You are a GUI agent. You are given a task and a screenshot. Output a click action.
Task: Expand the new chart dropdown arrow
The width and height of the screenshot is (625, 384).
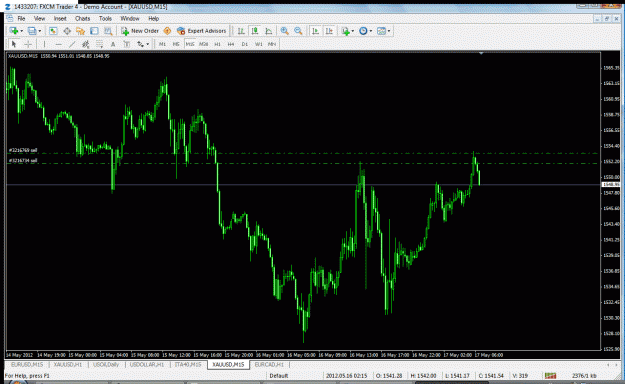tap(22, 31)
